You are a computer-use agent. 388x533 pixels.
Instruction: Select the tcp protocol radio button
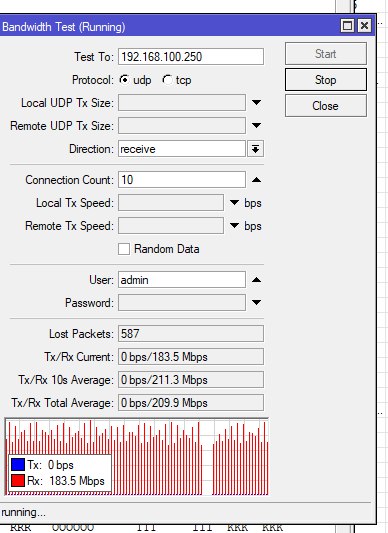[167, 80]
